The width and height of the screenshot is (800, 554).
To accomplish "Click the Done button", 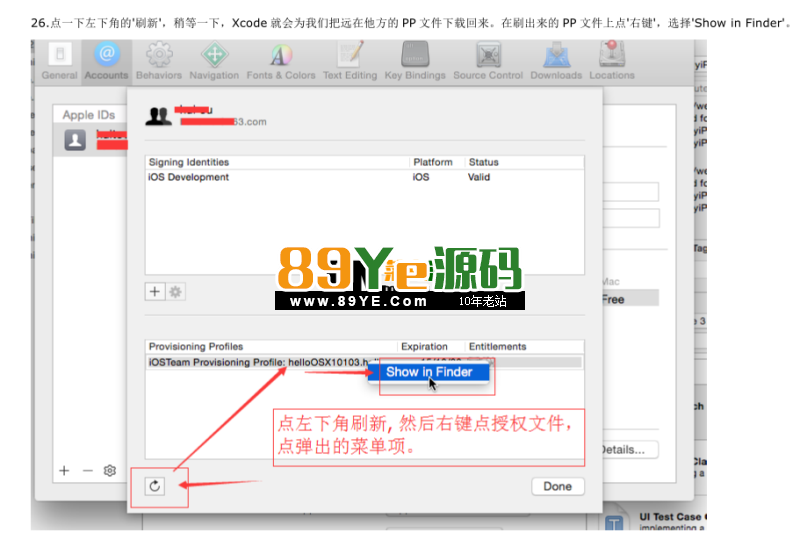I will (558, 486).
